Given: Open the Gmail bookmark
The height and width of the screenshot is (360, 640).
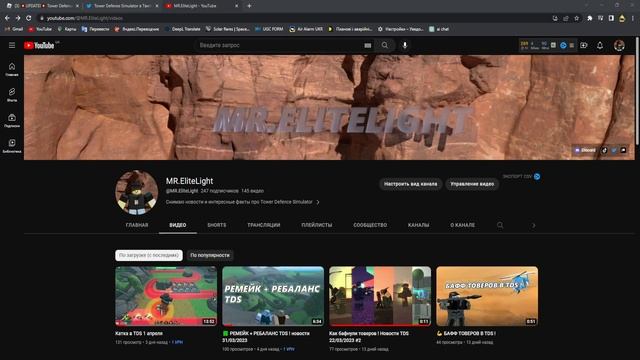Looking at the screenshot, I should coord(14,29).
